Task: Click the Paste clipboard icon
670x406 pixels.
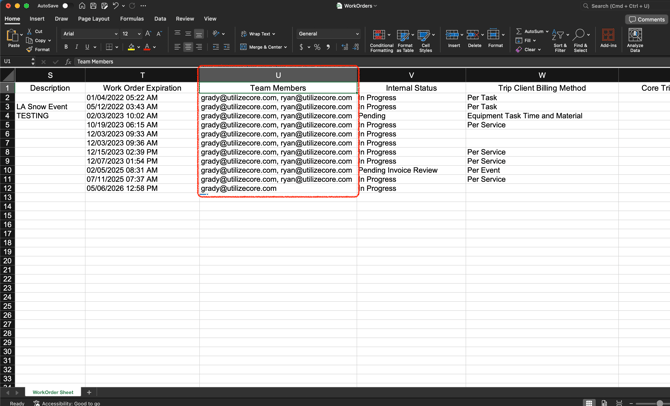Action: (x=12, y=36)
